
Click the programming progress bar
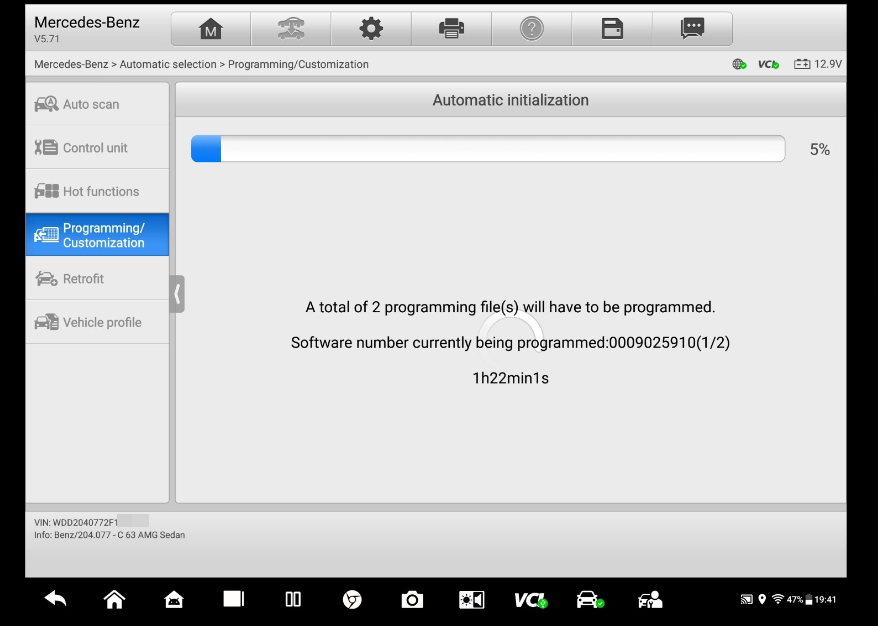pyautogui.click(x=488, y=149)
